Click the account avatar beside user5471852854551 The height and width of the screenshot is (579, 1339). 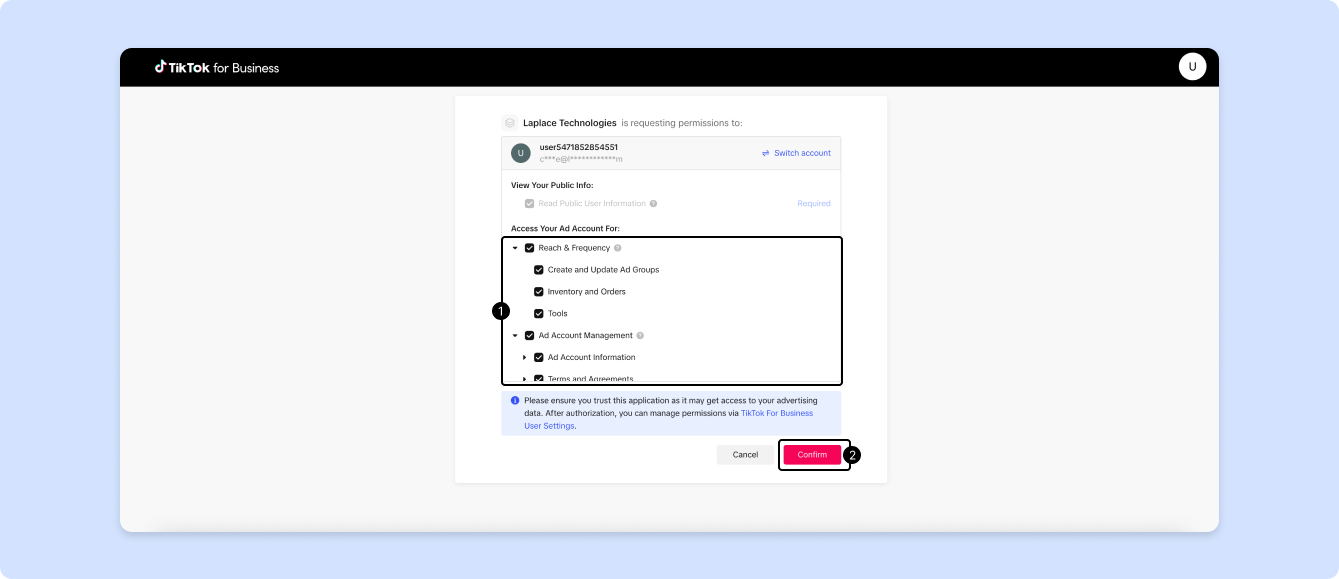(x=520, y=153)
